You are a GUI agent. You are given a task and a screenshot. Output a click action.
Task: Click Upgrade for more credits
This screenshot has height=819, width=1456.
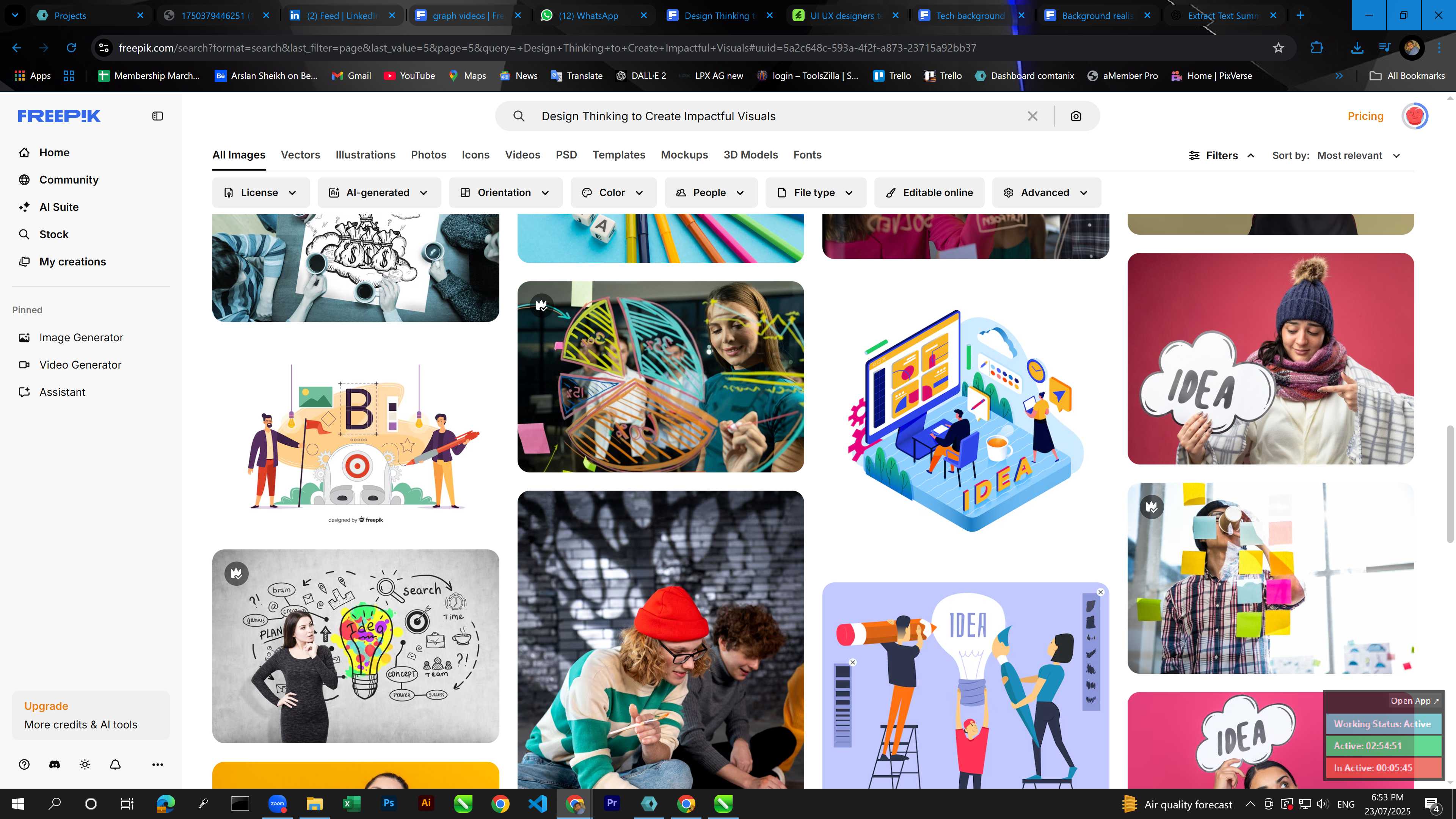[x=91, y=715]
